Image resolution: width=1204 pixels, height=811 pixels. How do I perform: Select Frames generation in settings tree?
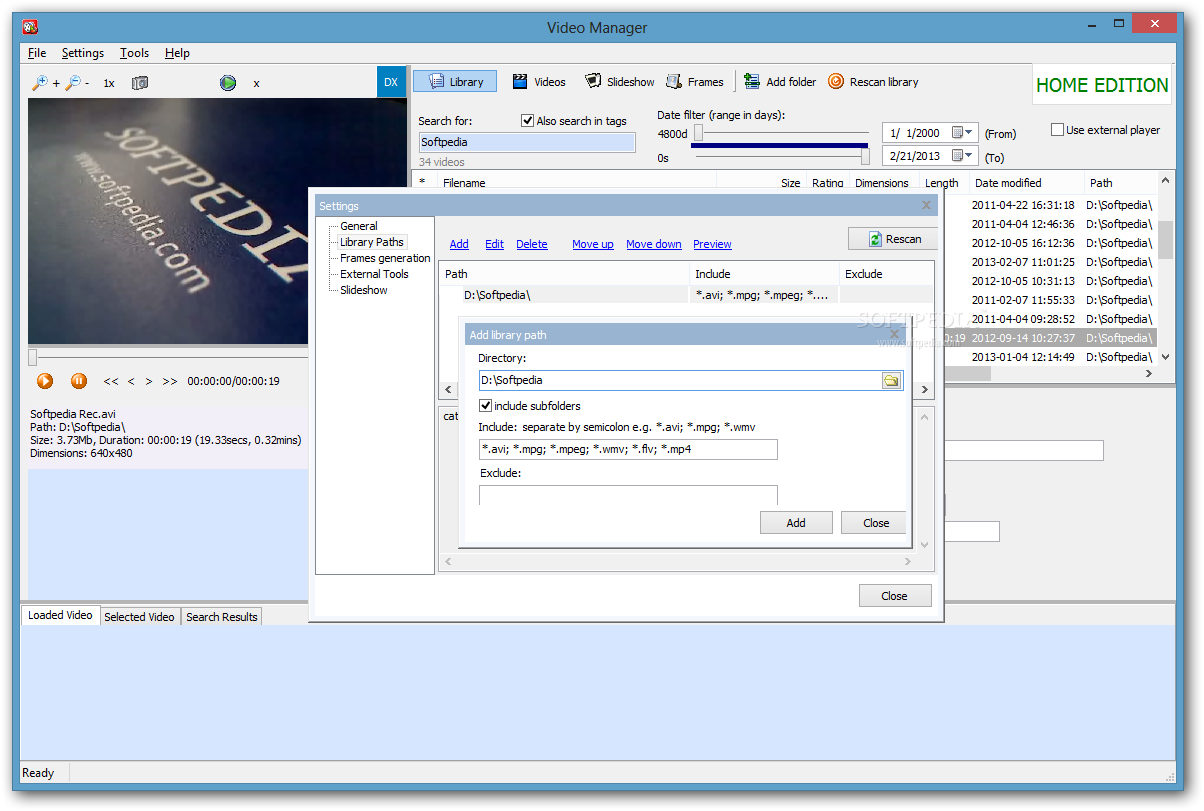pos(385,258)
